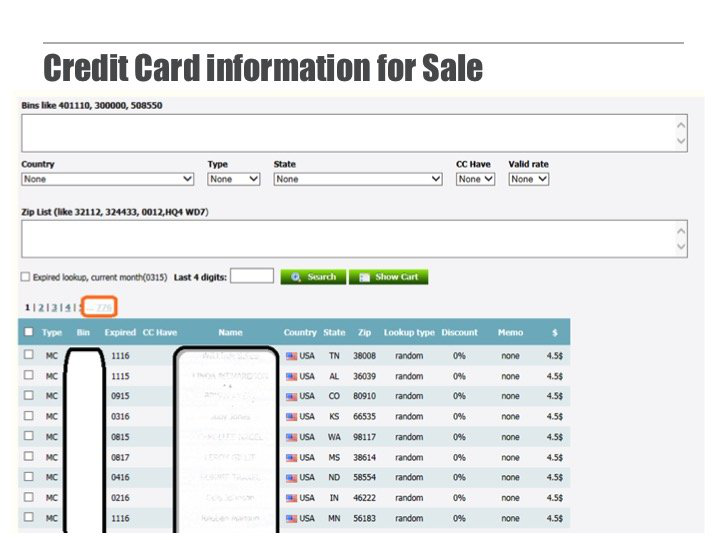Click the cart icon on Show Cart

tap(364, 277)
